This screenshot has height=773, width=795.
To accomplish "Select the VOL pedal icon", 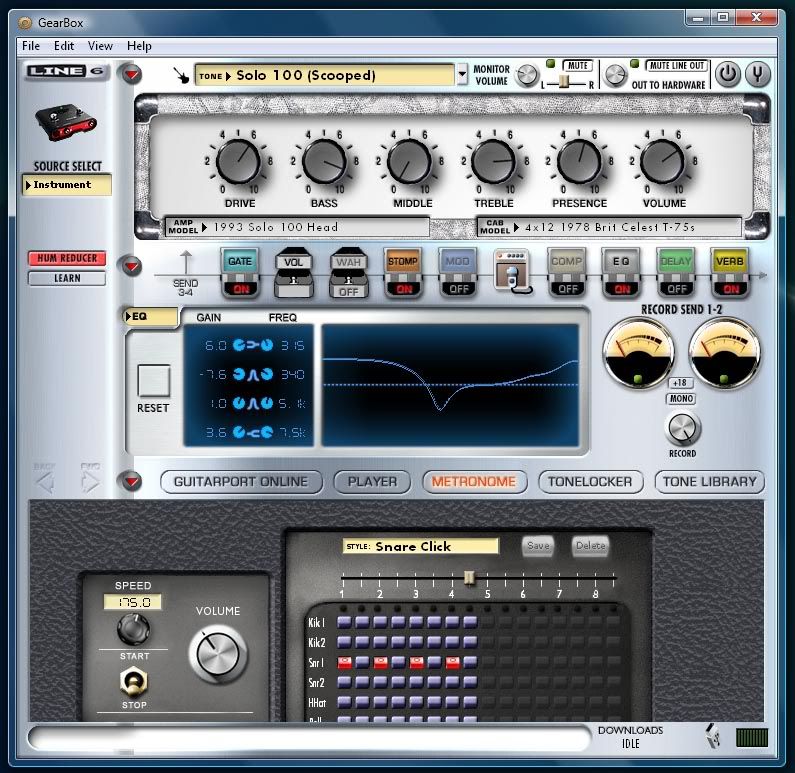I will pyautogui.click(x=293, y=273).
